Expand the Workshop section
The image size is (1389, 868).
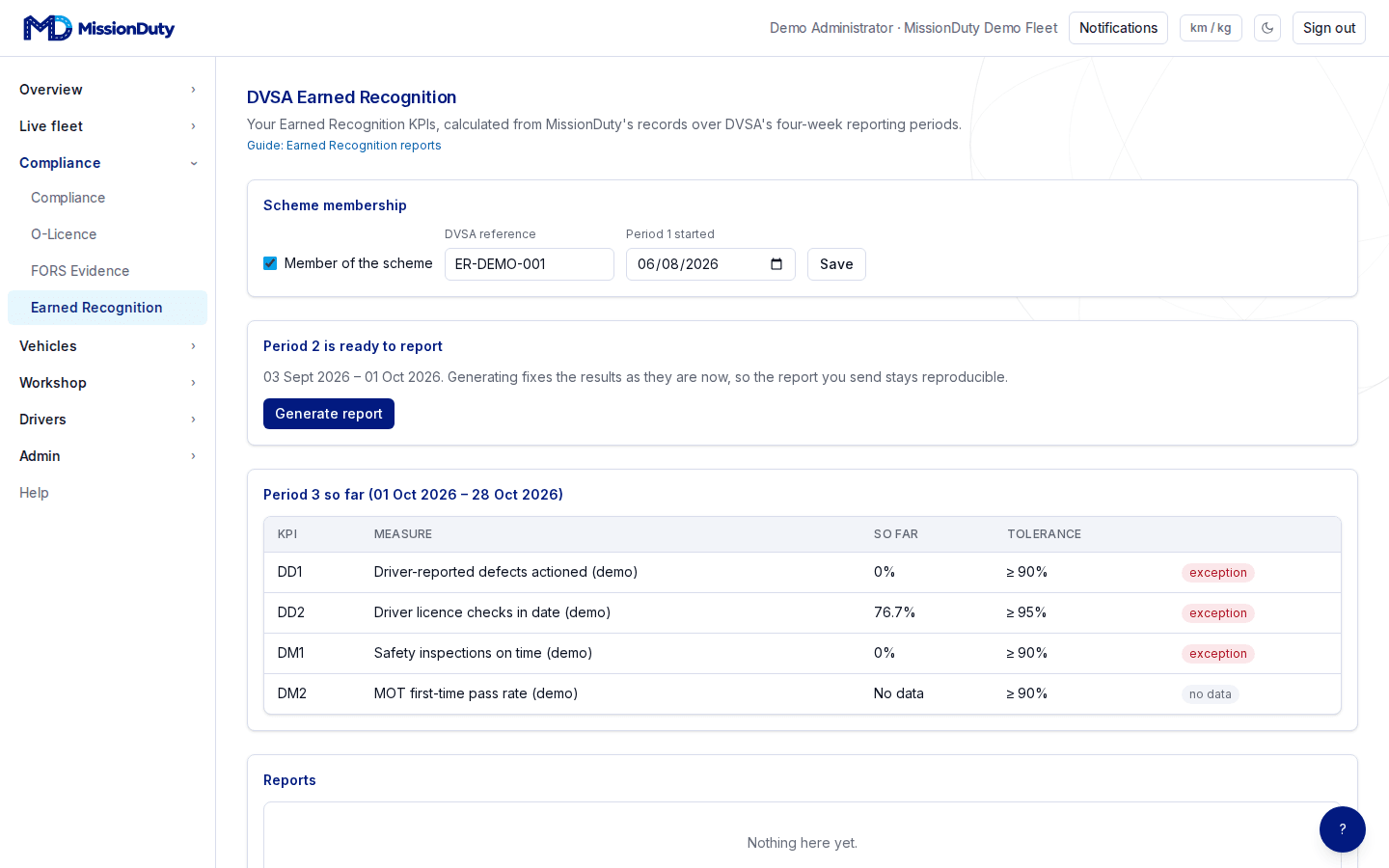click(107, 383)
